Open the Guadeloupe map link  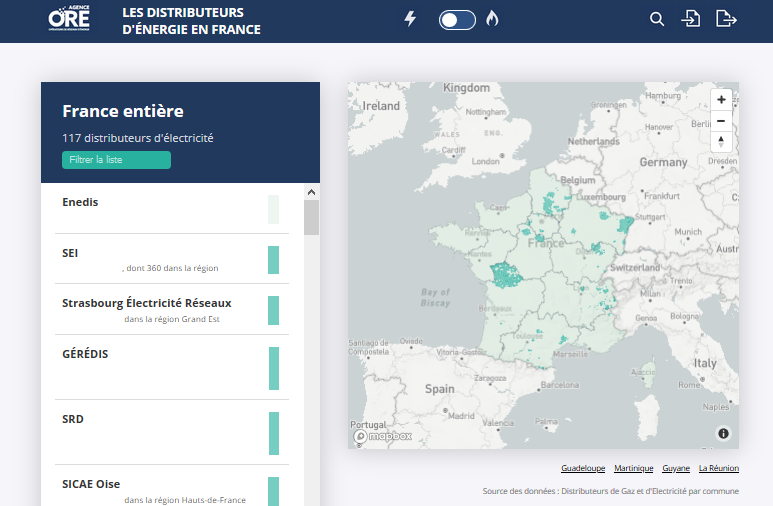pos(583,468)
